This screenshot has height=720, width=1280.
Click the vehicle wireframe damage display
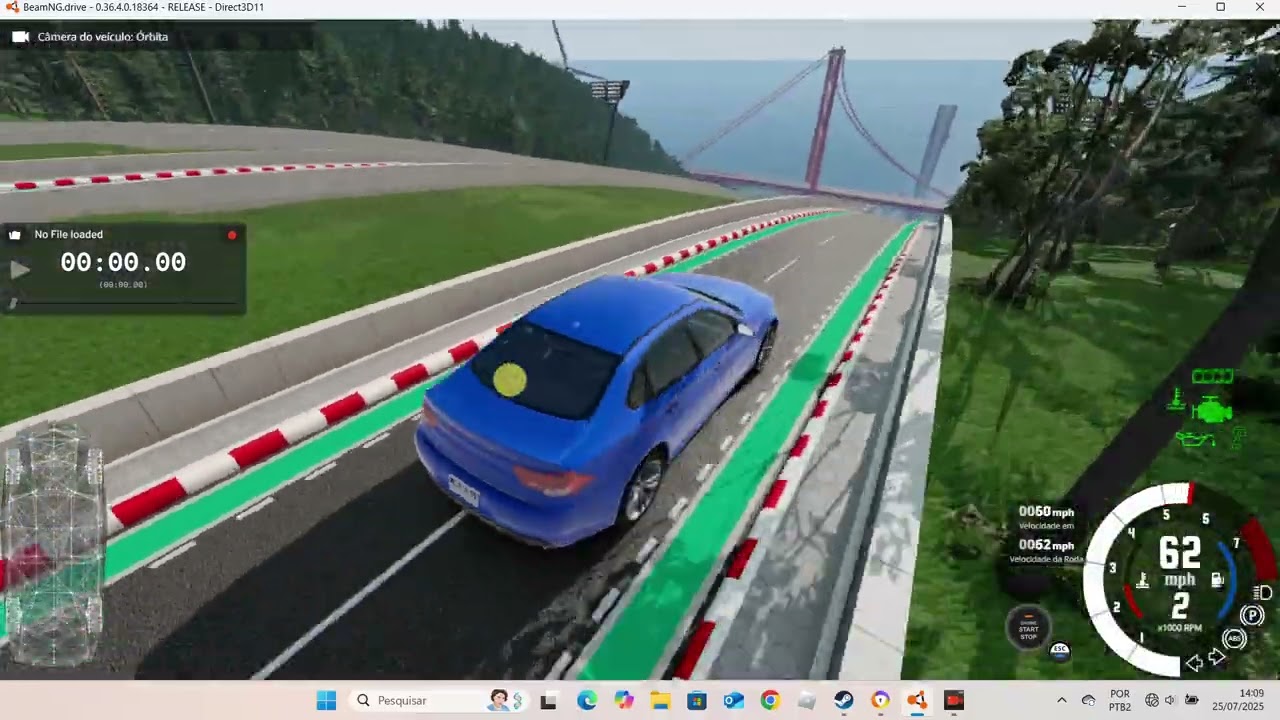coord(53,545)
